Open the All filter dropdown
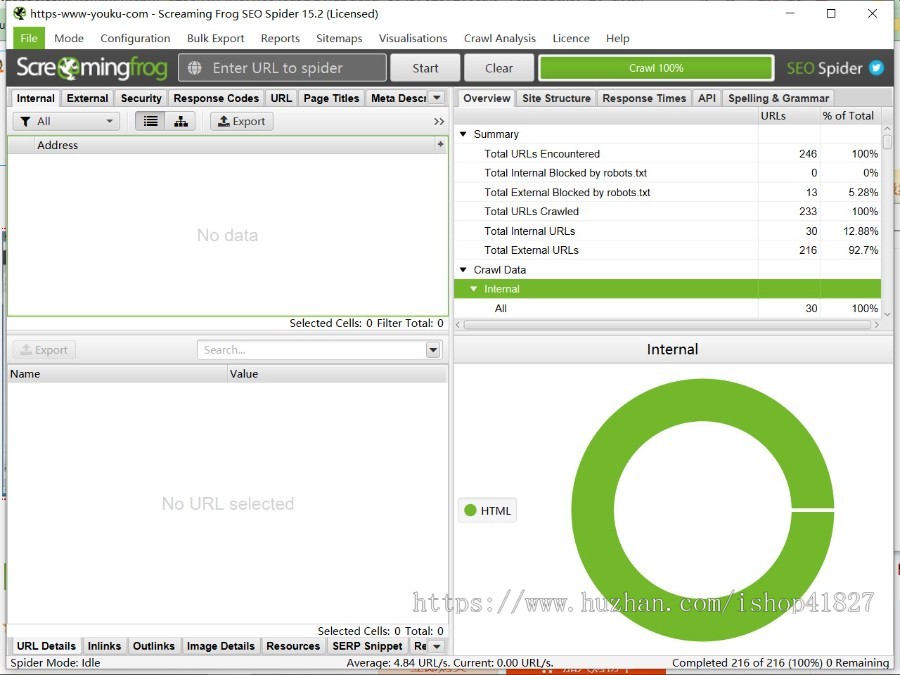 [x=67, y=121]
